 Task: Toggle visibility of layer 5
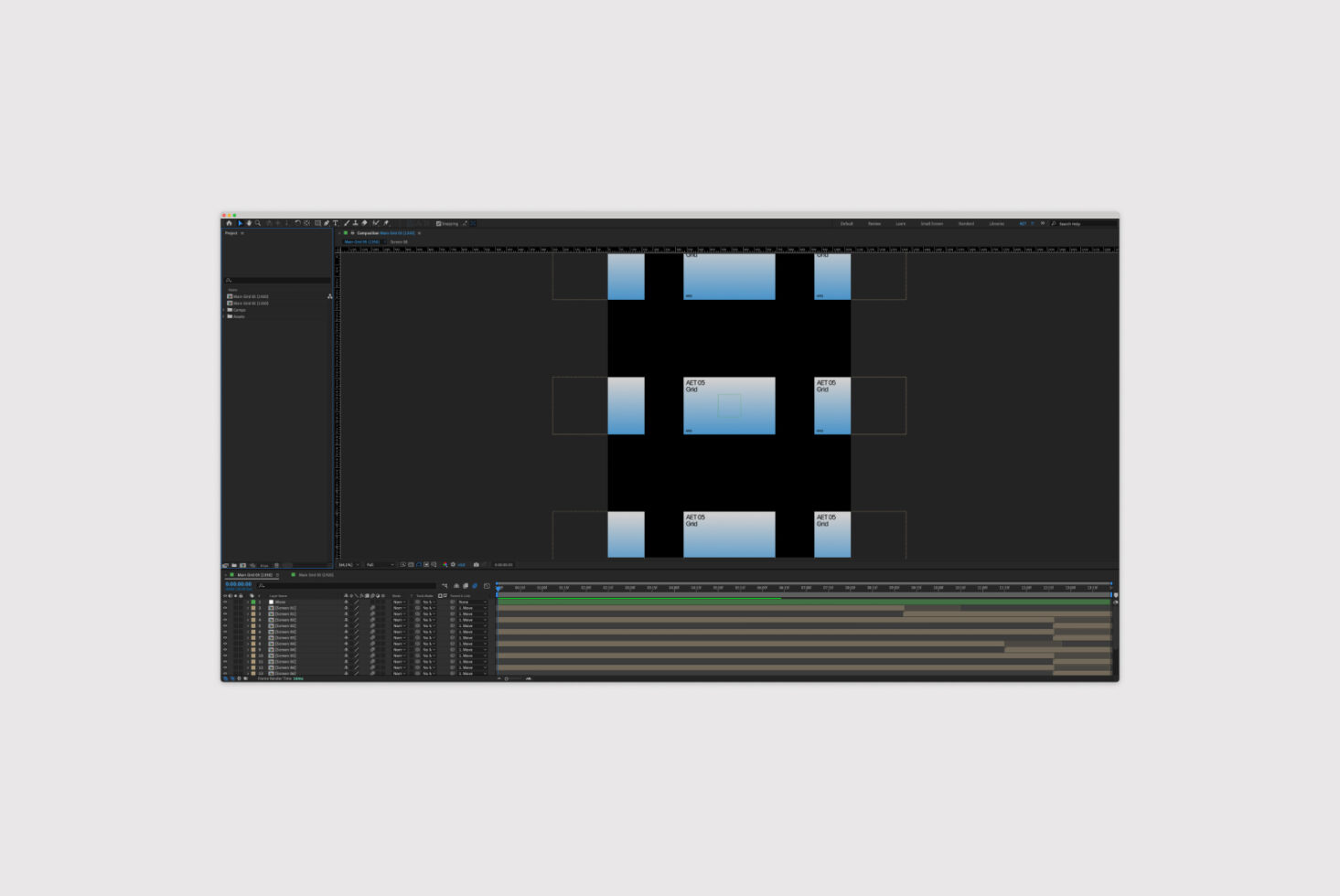(225, 625)
